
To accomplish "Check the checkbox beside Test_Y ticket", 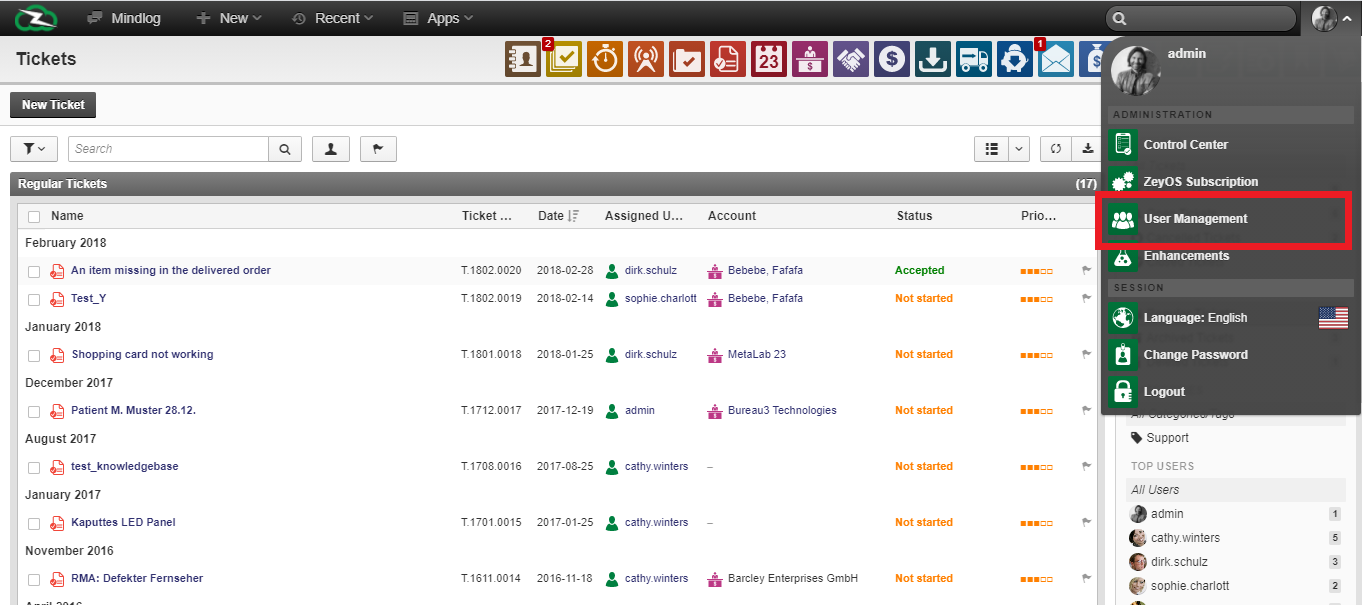I will tap(33, 299).
